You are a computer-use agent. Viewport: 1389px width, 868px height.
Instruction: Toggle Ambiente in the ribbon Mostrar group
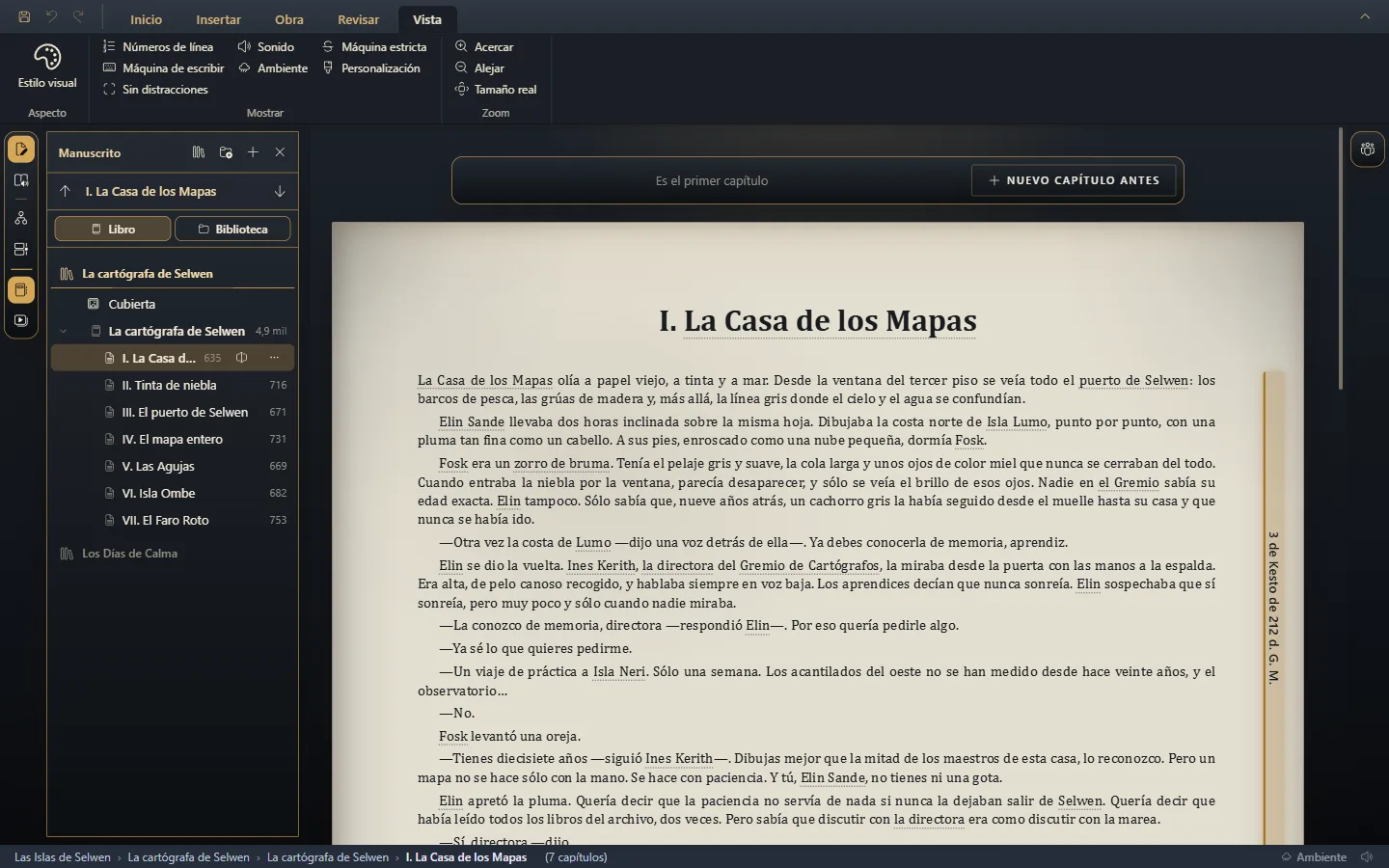[x=273, y=68]
